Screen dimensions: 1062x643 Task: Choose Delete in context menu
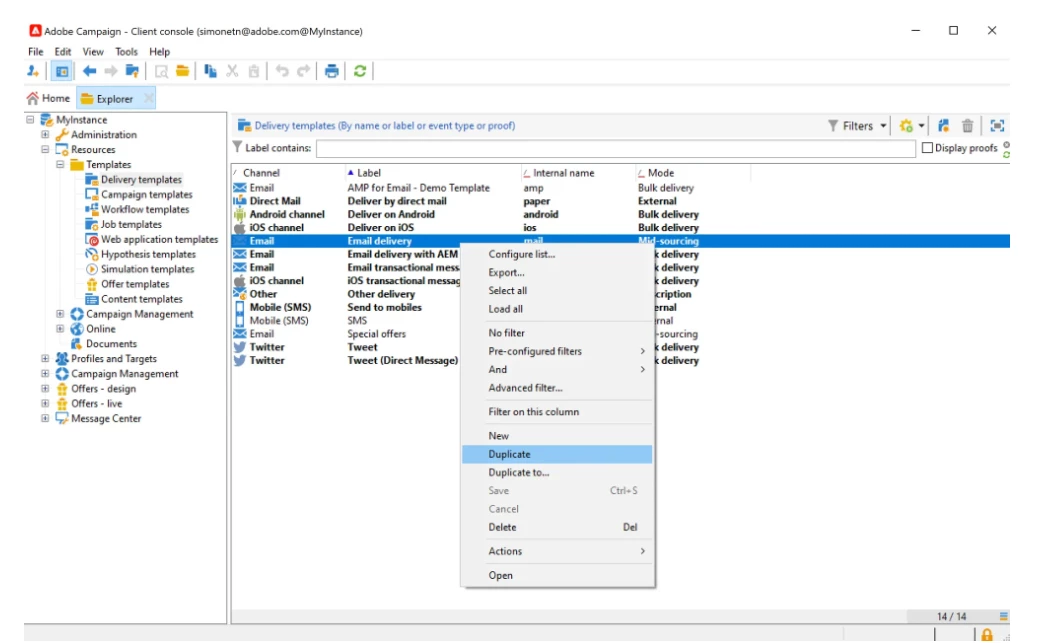pyautogui.click(x=557, y=527)
